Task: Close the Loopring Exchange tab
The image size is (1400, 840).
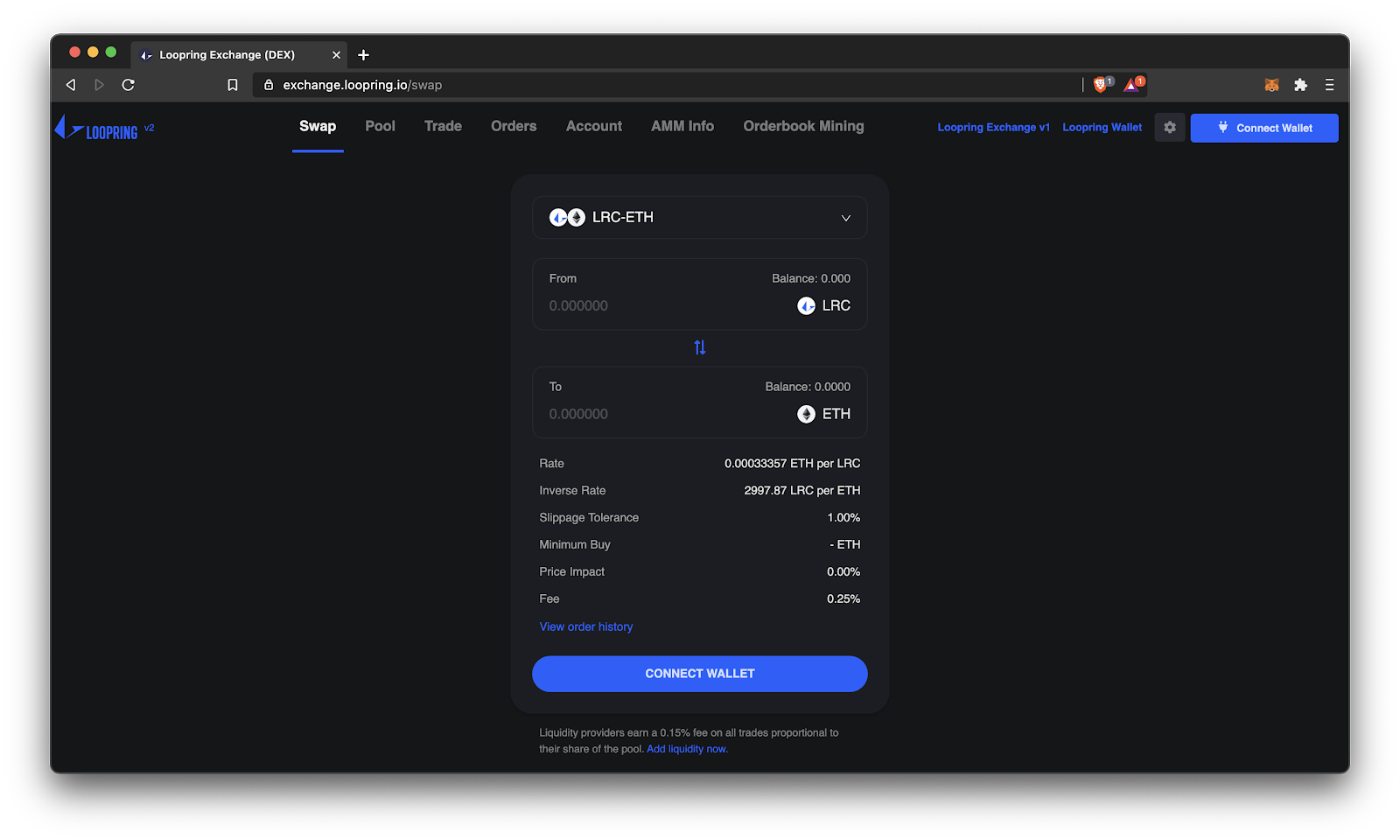Action: pos(336,55)
